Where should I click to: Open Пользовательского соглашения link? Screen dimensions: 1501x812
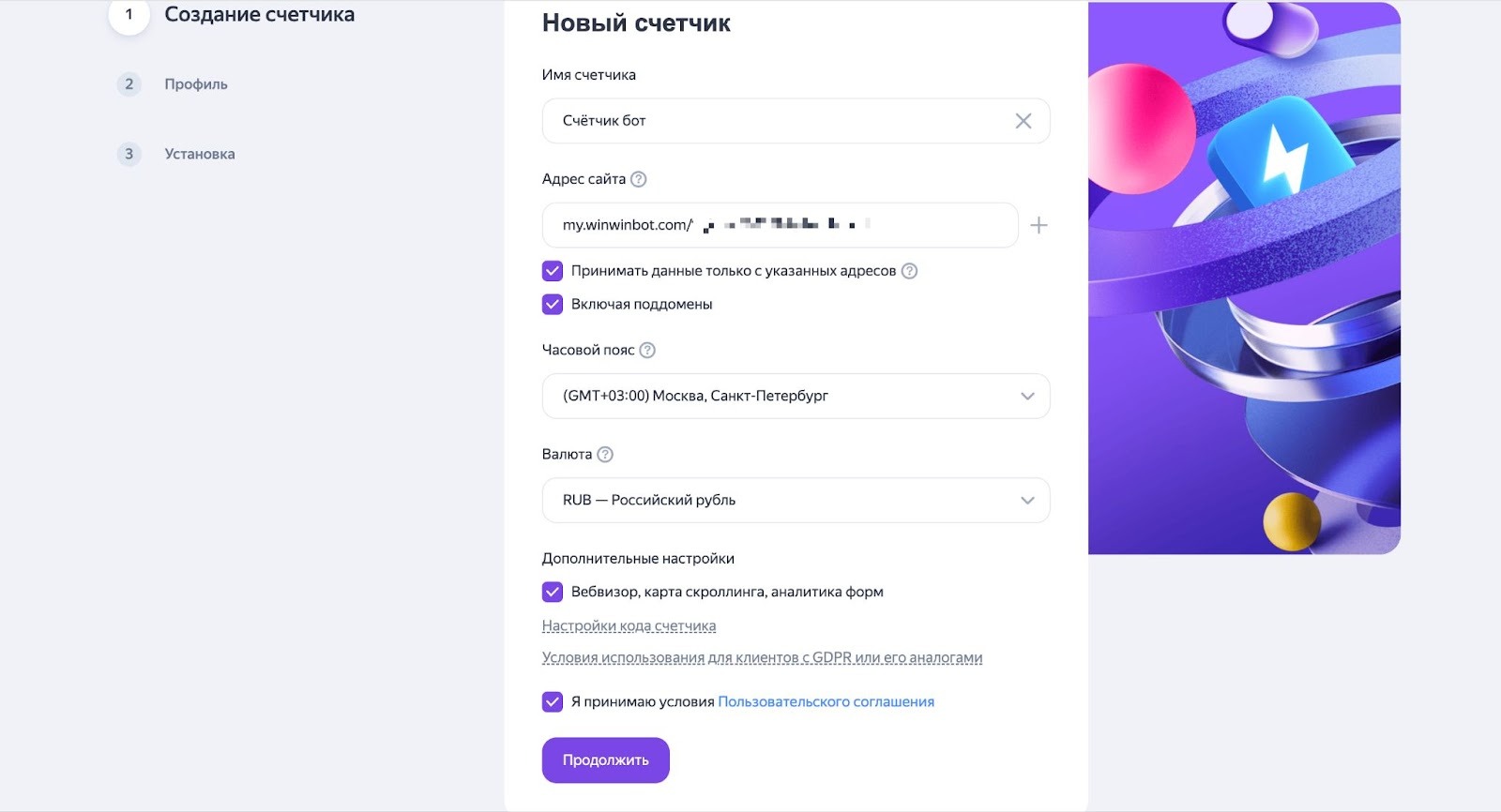(826, 701)
